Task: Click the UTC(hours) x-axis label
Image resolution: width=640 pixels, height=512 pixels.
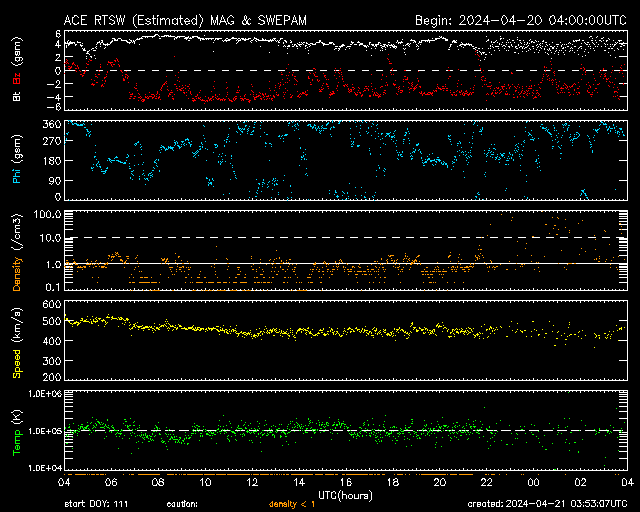Action: pyautogui.click(x=347, y=494)
